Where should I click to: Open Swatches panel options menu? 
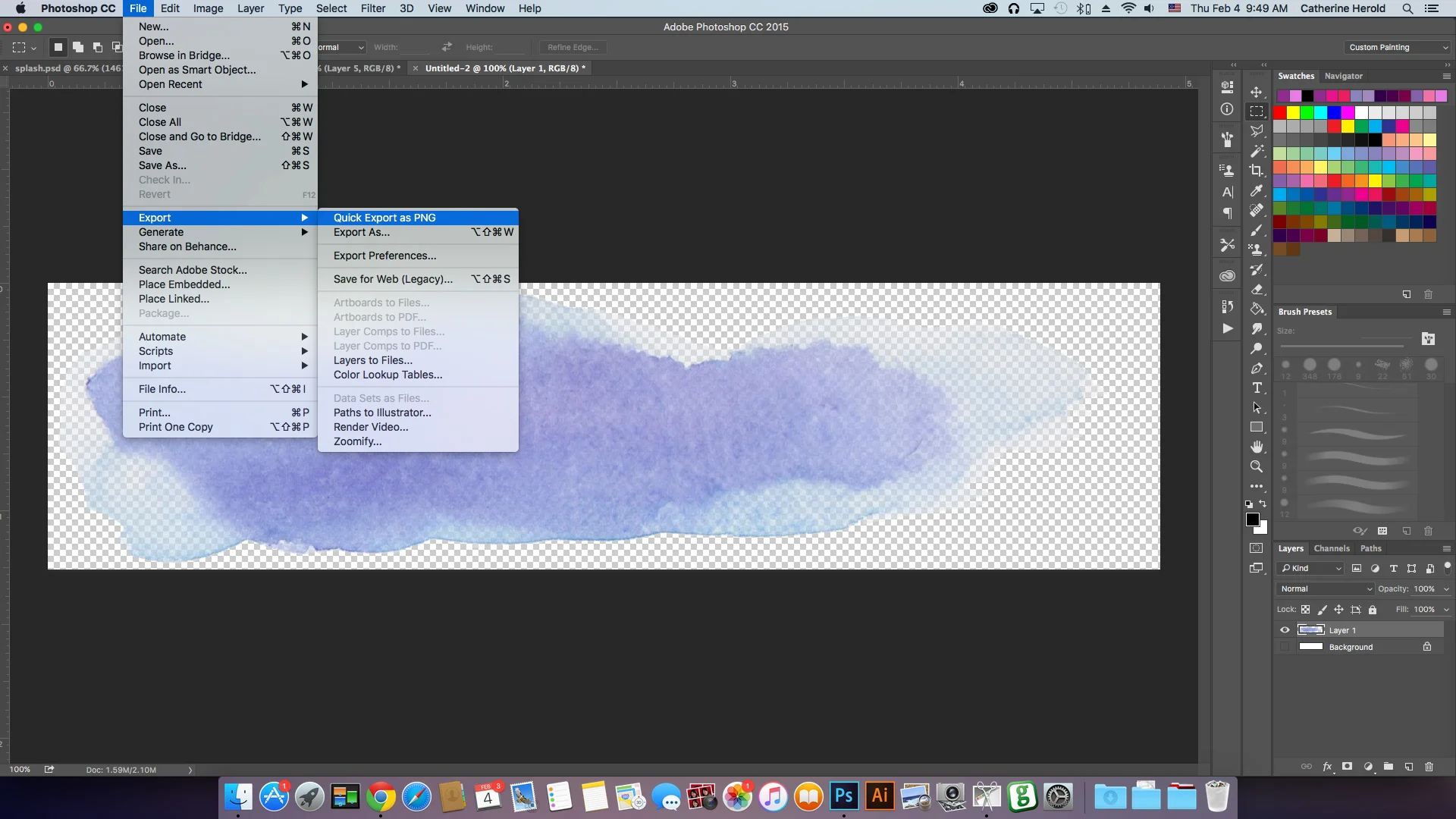[x=1446, y=76]
